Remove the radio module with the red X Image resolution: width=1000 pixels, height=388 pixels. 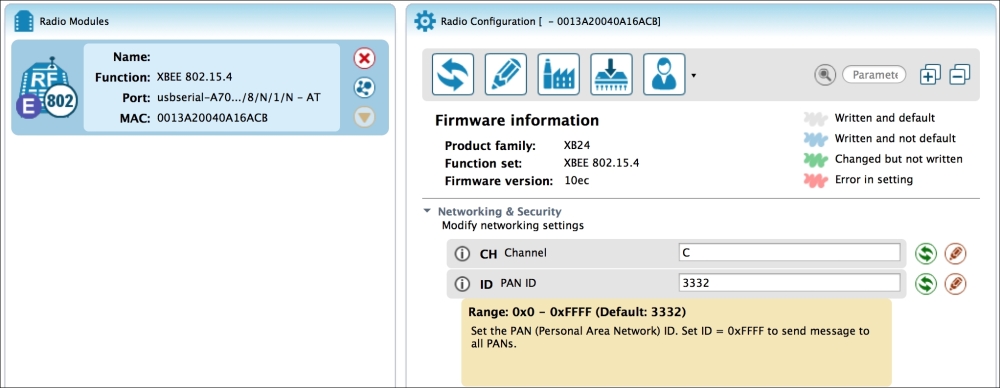pyautogui.click(x=364, y=59)
